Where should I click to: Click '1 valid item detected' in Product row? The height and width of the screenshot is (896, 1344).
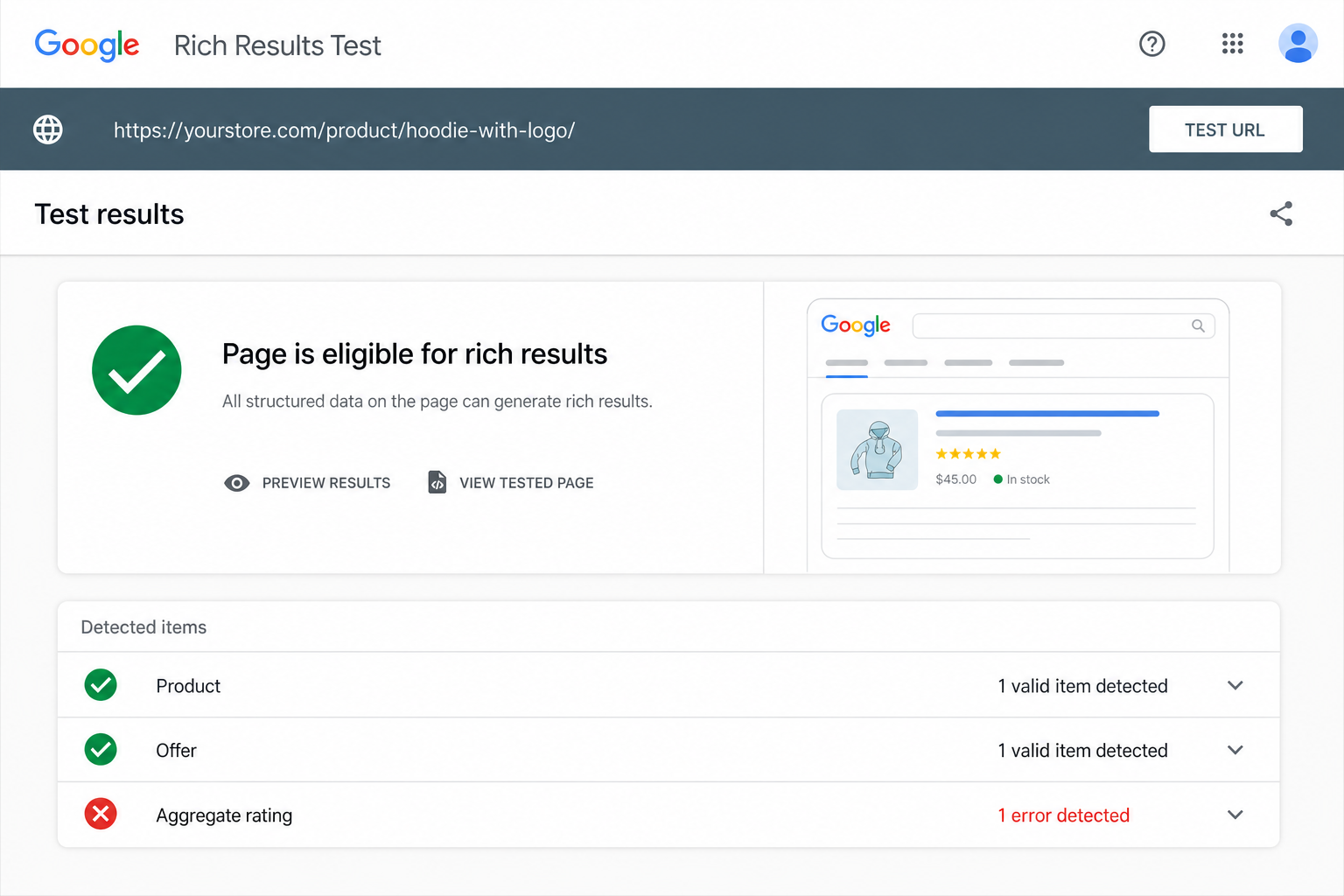tap(1083, 686)
